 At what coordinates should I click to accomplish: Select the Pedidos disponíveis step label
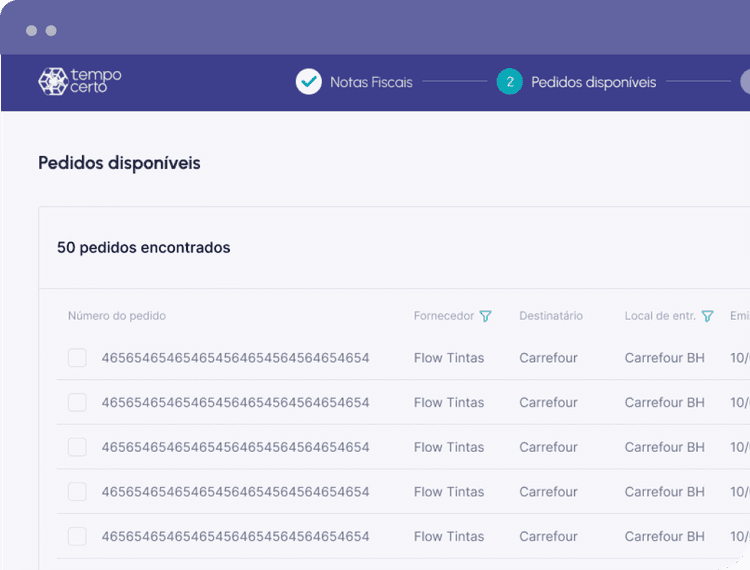tap(594, 82)
